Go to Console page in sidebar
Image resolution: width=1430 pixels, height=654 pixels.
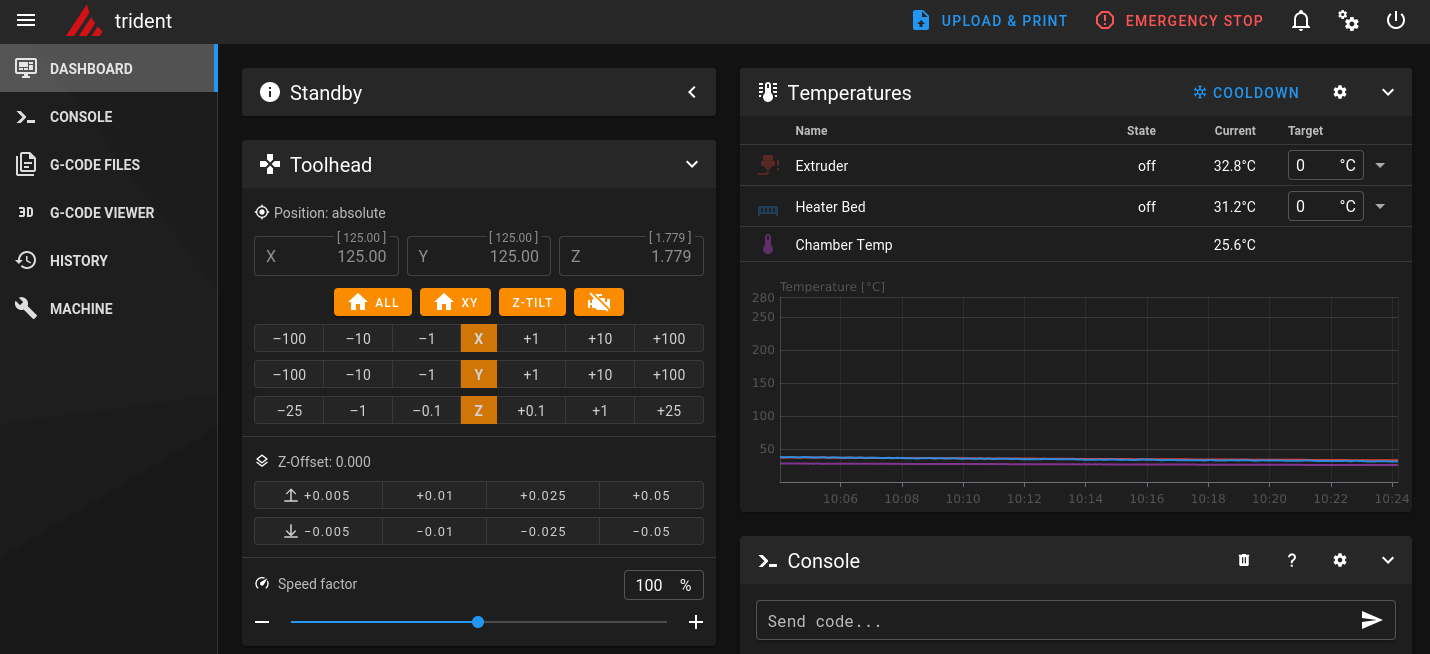[108, 117]
